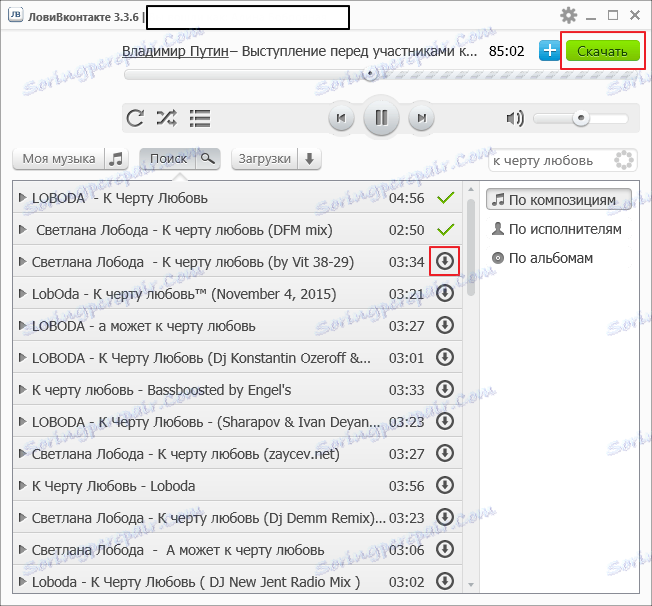Play Bassboosted by Engel's triangle

[x=22, y=389]
